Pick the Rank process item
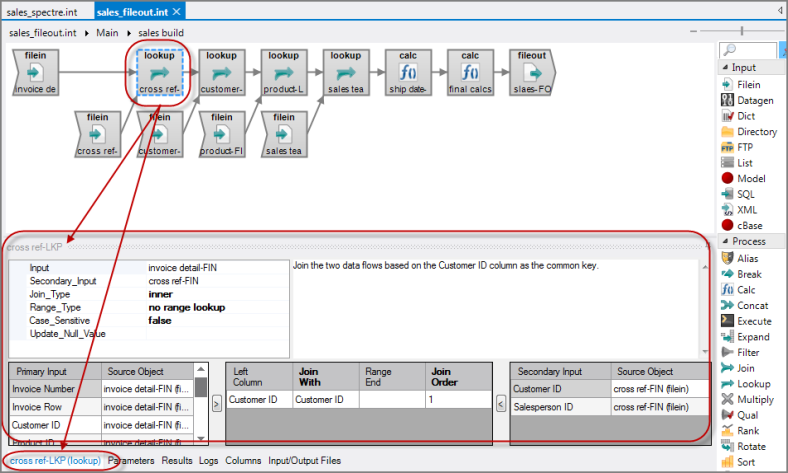Viewport: 788px width, 473px height. click(x=741, y=430)
